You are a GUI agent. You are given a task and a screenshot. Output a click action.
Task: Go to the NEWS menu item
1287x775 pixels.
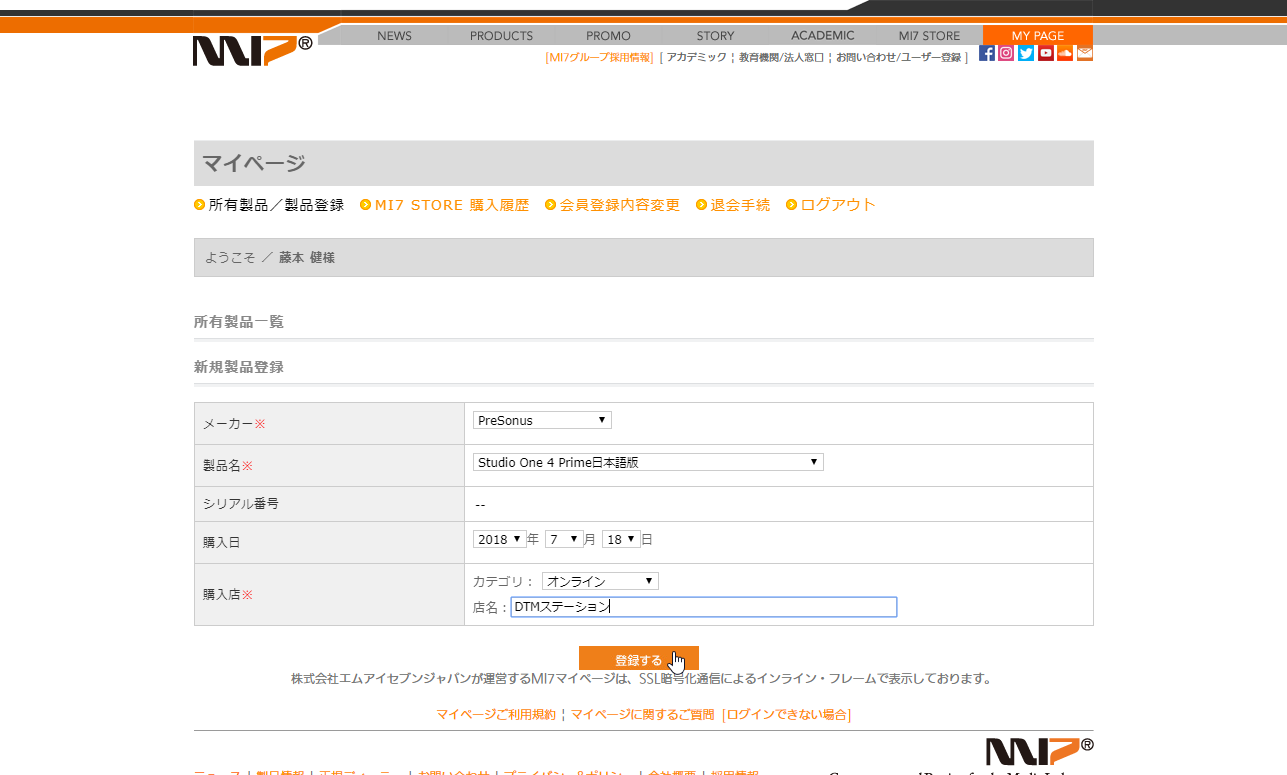(x=395, y=35)
